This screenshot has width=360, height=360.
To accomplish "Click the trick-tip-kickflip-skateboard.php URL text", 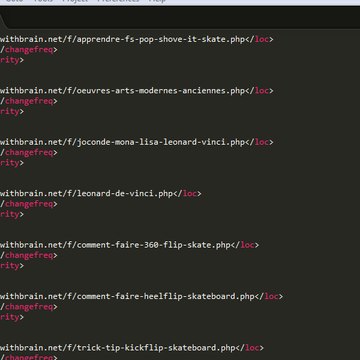I will point(118,348).
